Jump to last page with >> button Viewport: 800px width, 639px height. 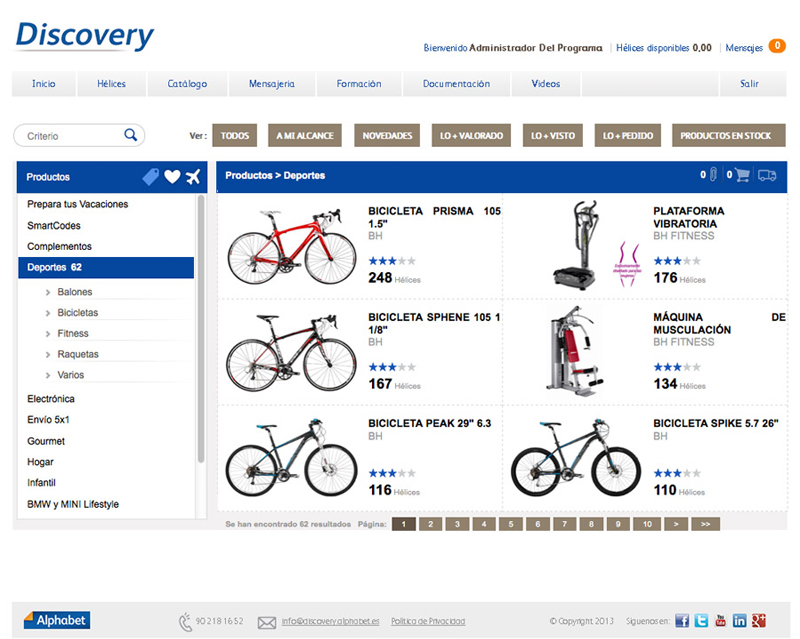click(x=705, y=524)
